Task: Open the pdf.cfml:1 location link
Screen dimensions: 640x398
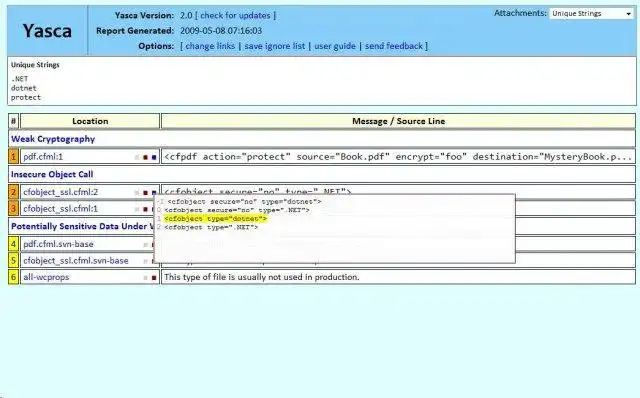Action: [x=43, y=157]
